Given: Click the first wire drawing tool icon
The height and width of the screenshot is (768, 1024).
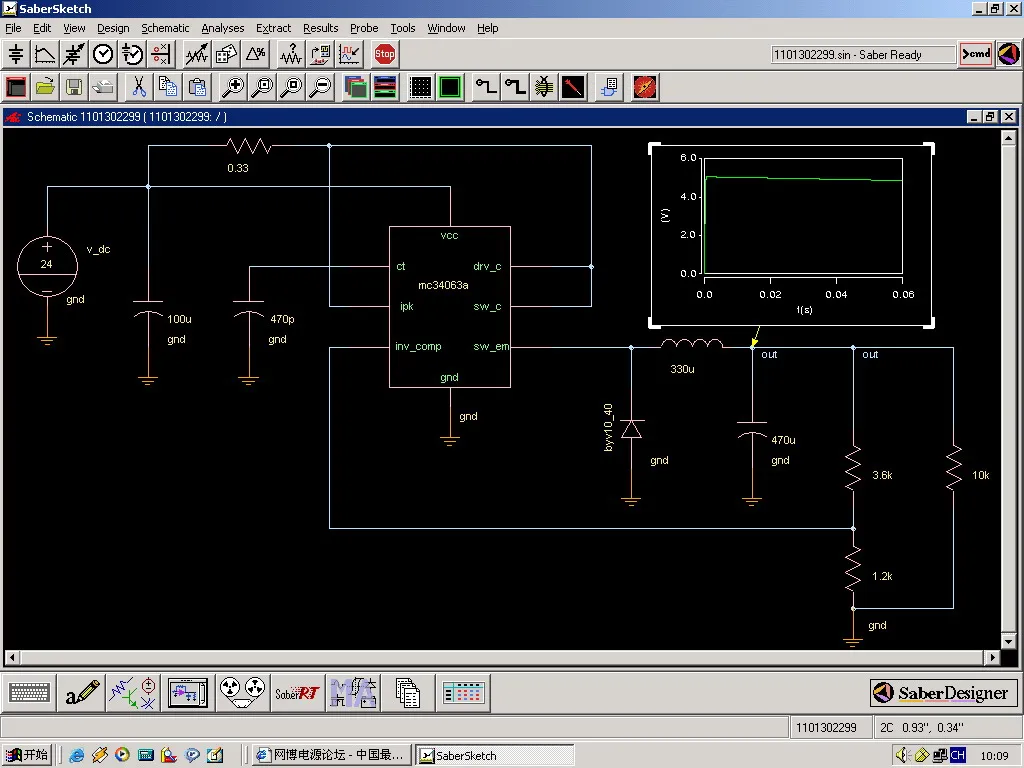Looking at the screenshot, I should click(486, 87).
